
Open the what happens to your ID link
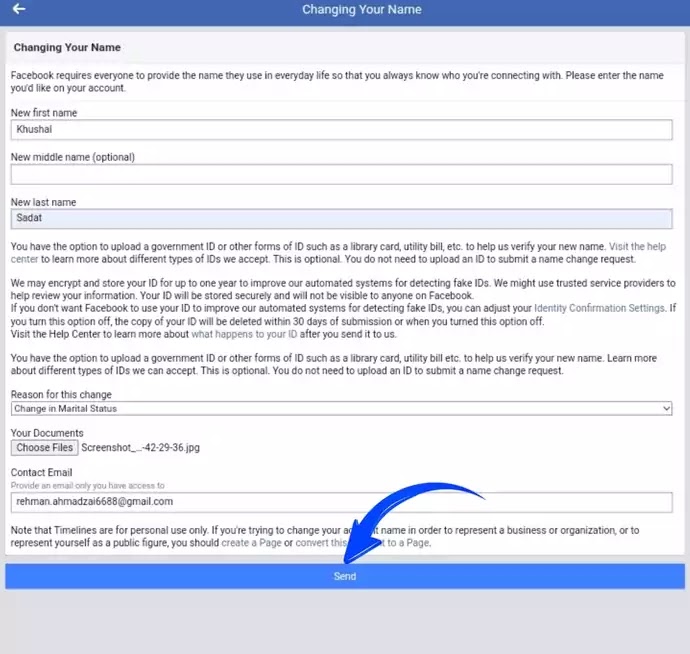click(x=244, y=334)
